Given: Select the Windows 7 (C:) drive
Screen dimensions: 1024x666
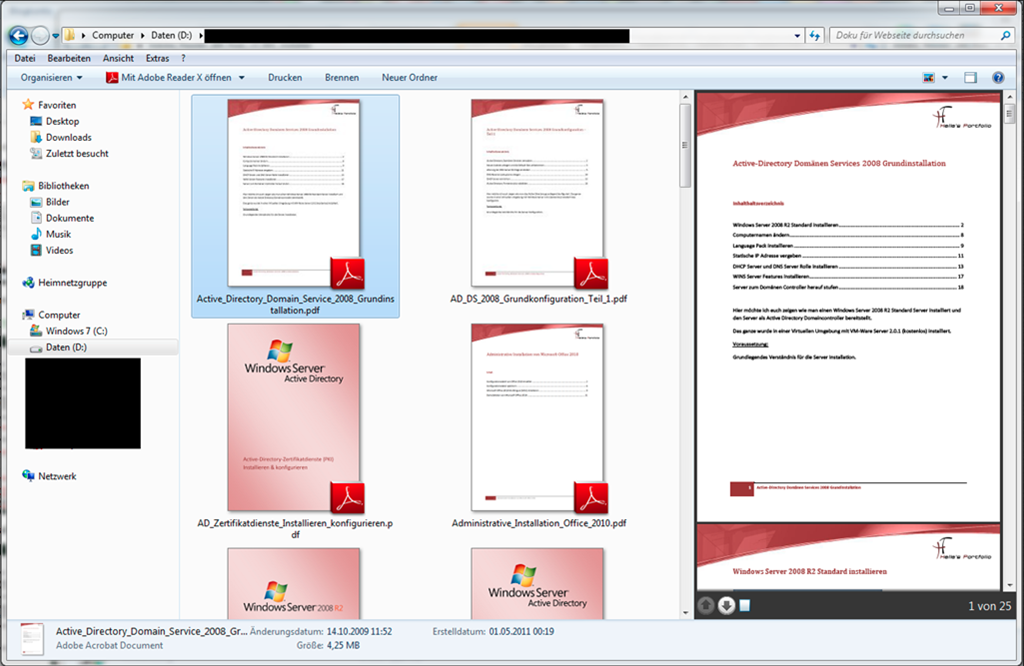Looking at the screenshot, I should [76, 331].
